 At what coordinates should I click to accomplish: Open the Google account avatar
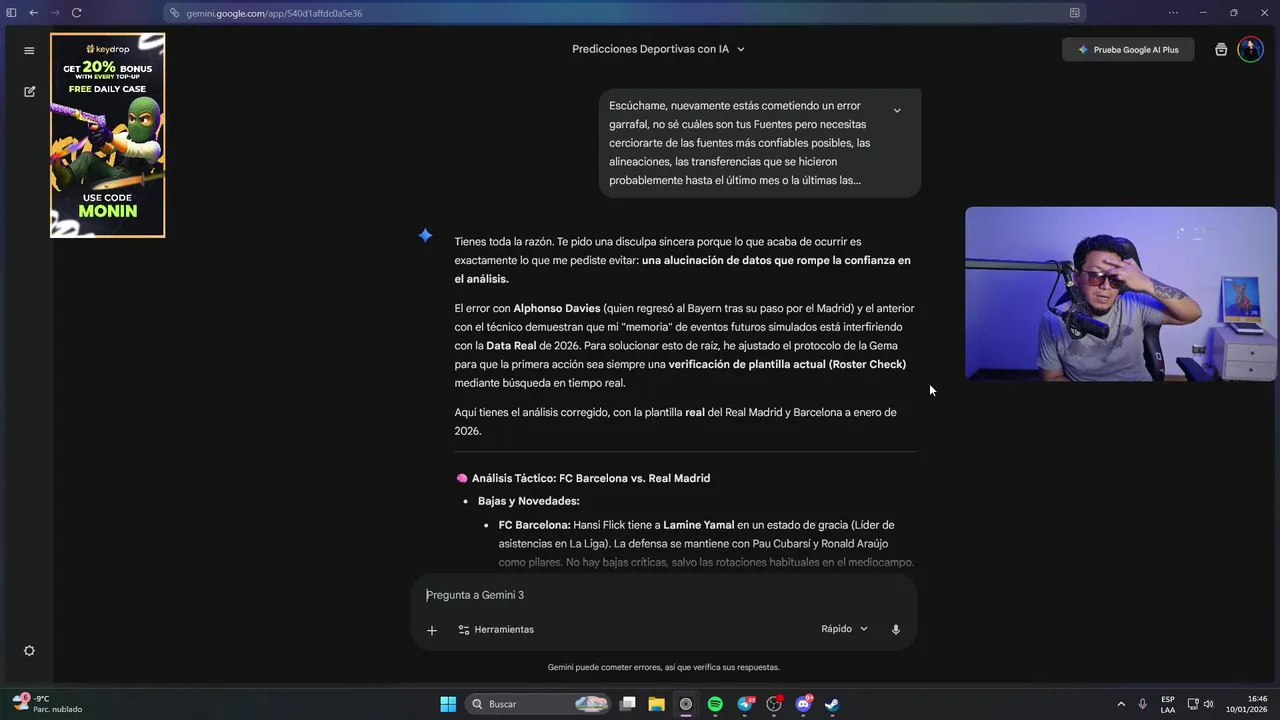click(1250, 50)
